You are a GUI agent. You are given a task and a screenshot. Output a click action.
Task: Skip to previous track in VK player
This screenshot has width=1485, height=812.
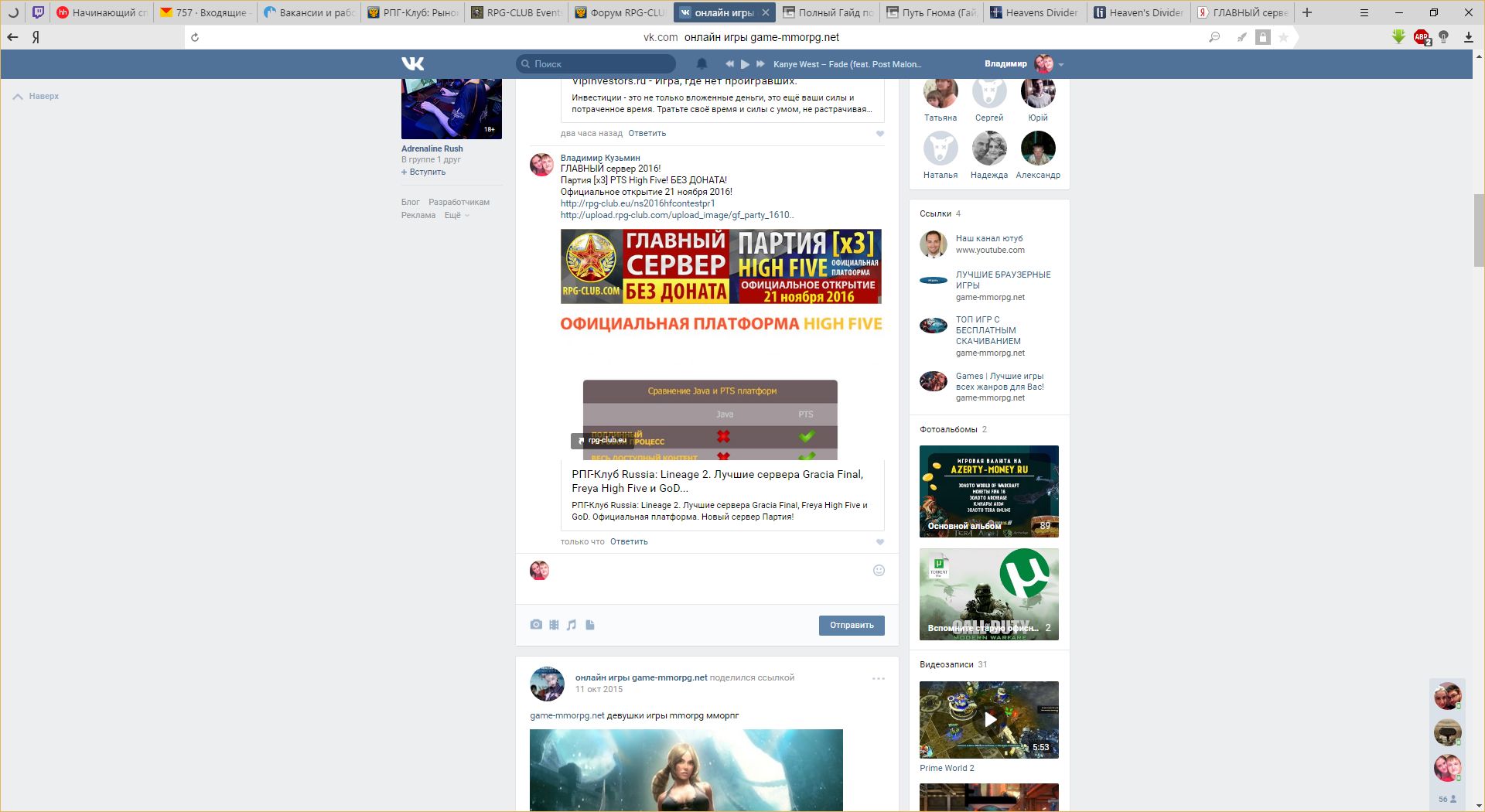tap(729, 64)
